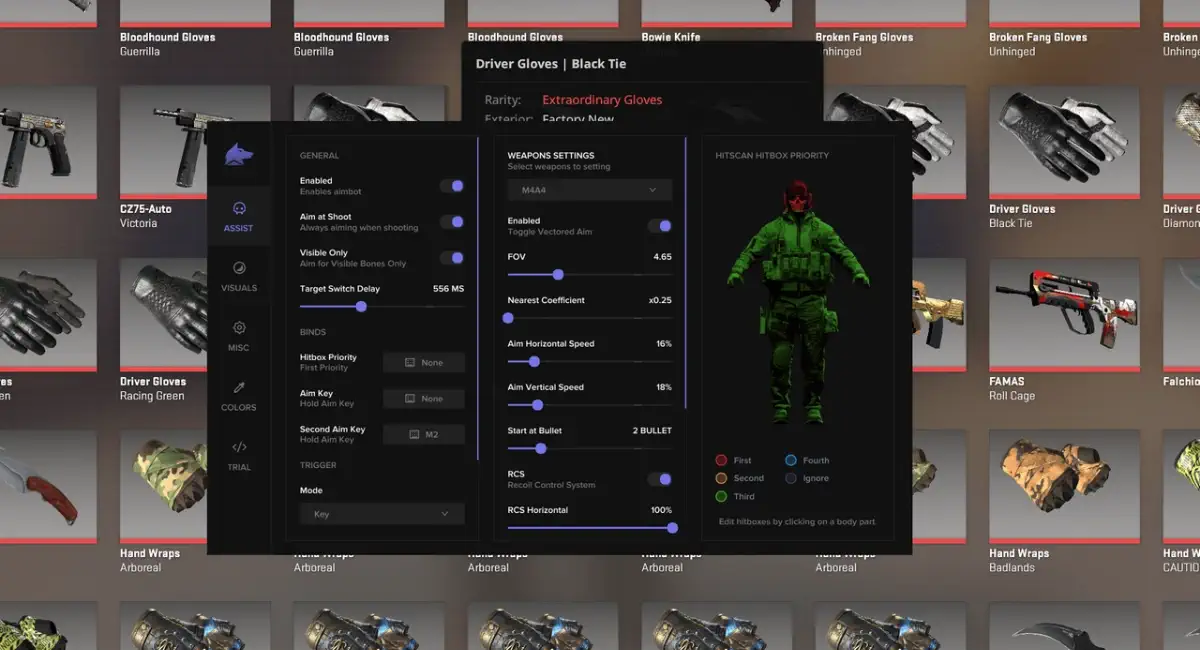The height and width of the screenshot is (650, 1200).
Task: Select the green Third priority color
Action: 721,496
